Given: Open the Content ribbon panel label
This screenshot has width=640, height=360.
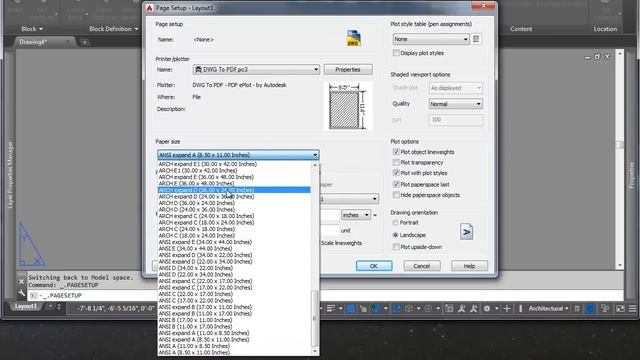Looking at the screenshot, I should tap(521, 29).
